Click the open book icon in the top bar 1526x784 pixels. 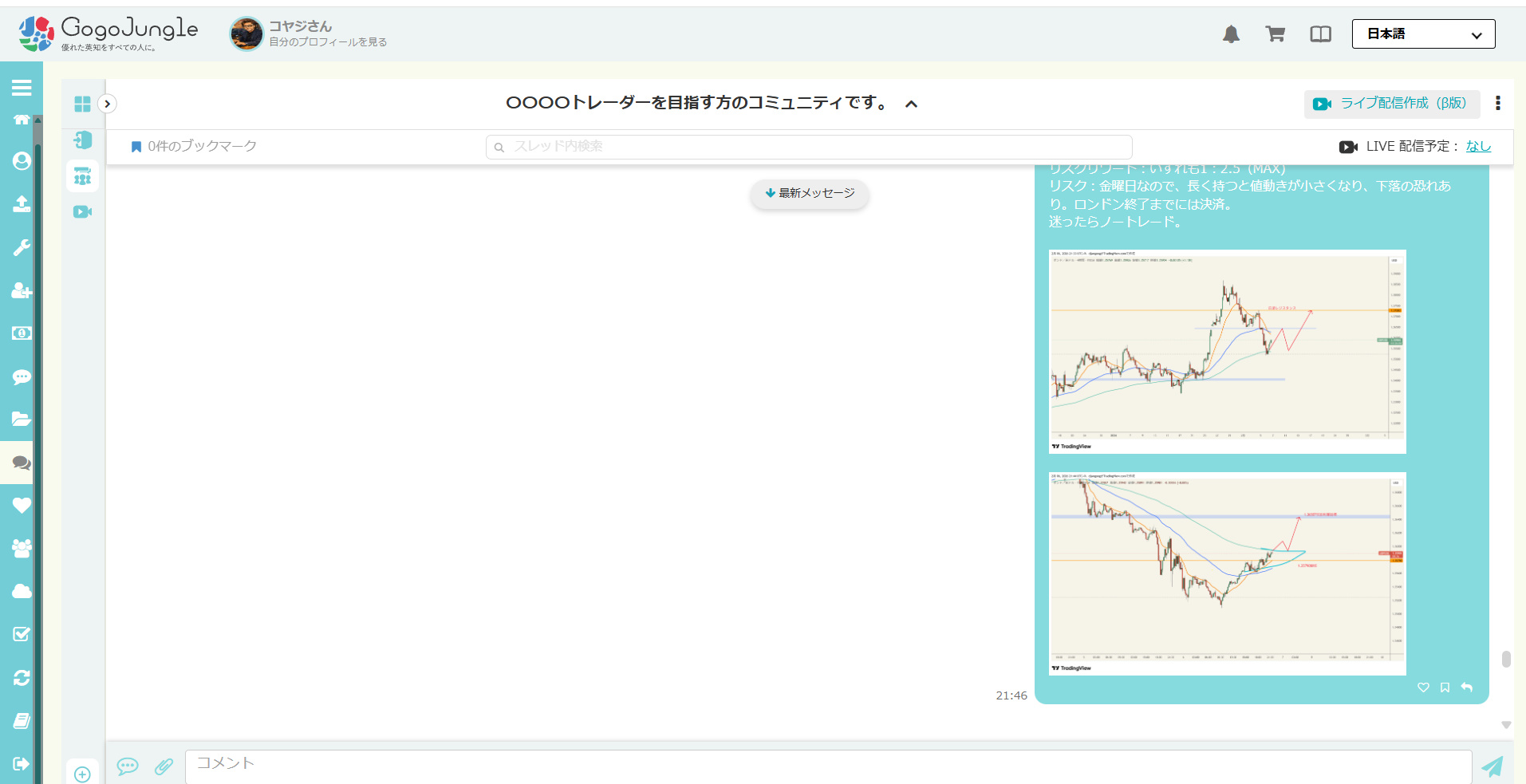tap(1321, 34)
